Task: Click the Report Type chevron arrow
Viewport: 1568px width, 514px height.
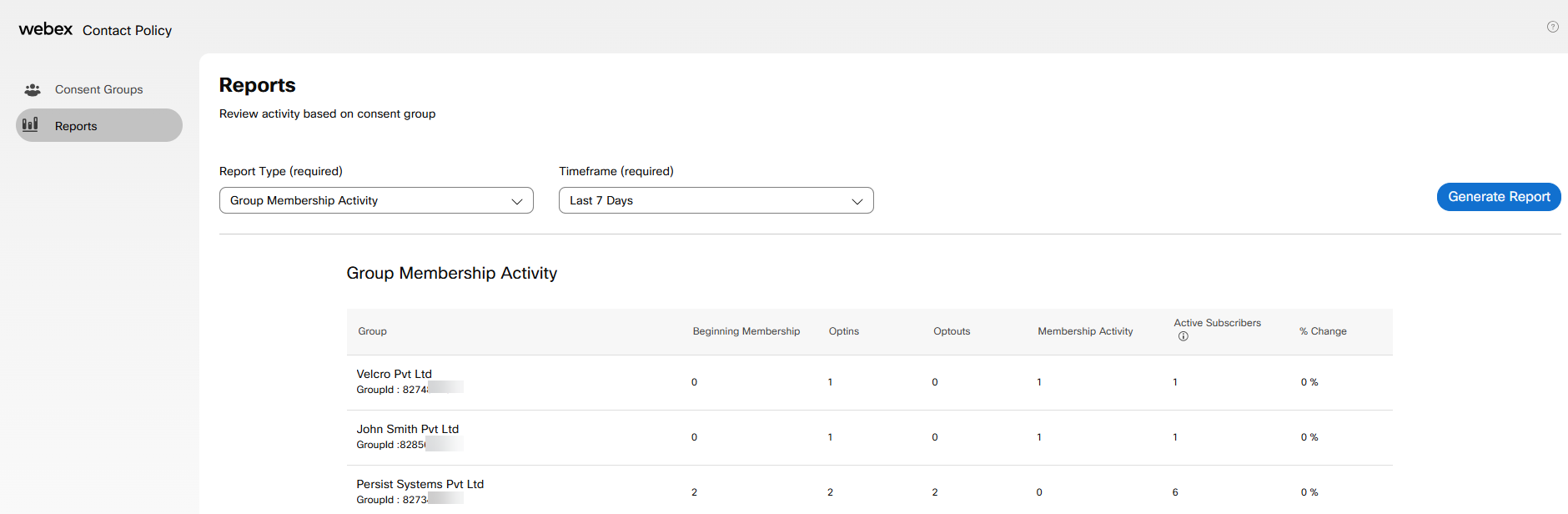Action: click(517, 201)
